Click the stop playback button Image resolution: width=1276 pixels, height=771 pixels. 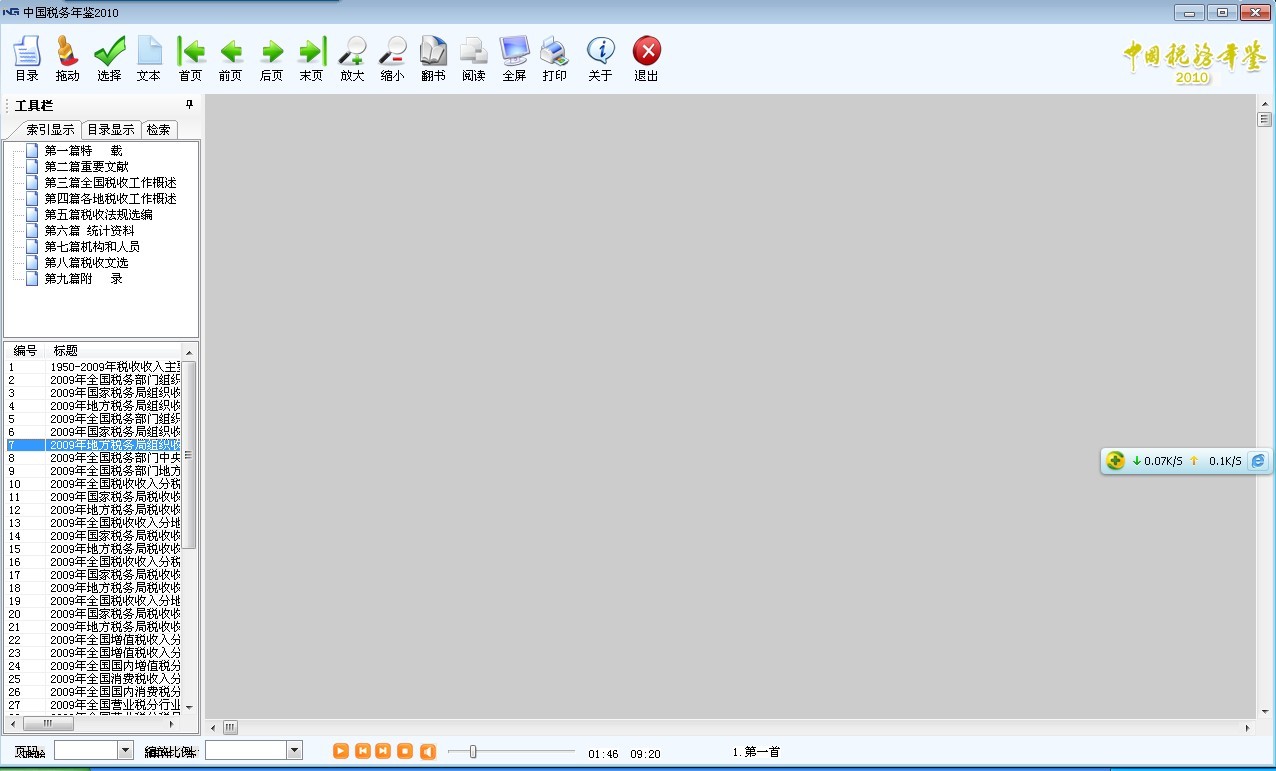pyautogui.click(x=405, y=751)
